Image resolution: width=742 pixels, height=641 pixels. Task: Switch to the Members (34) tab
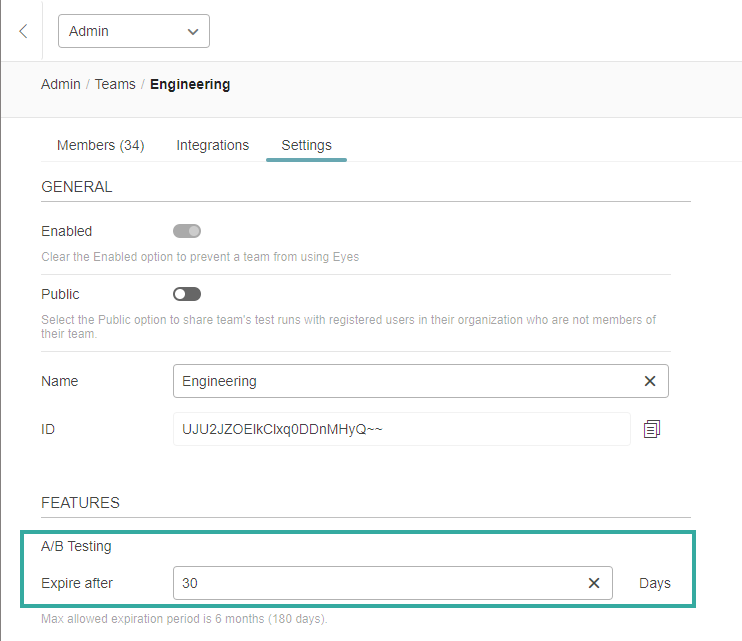[100, 145]
